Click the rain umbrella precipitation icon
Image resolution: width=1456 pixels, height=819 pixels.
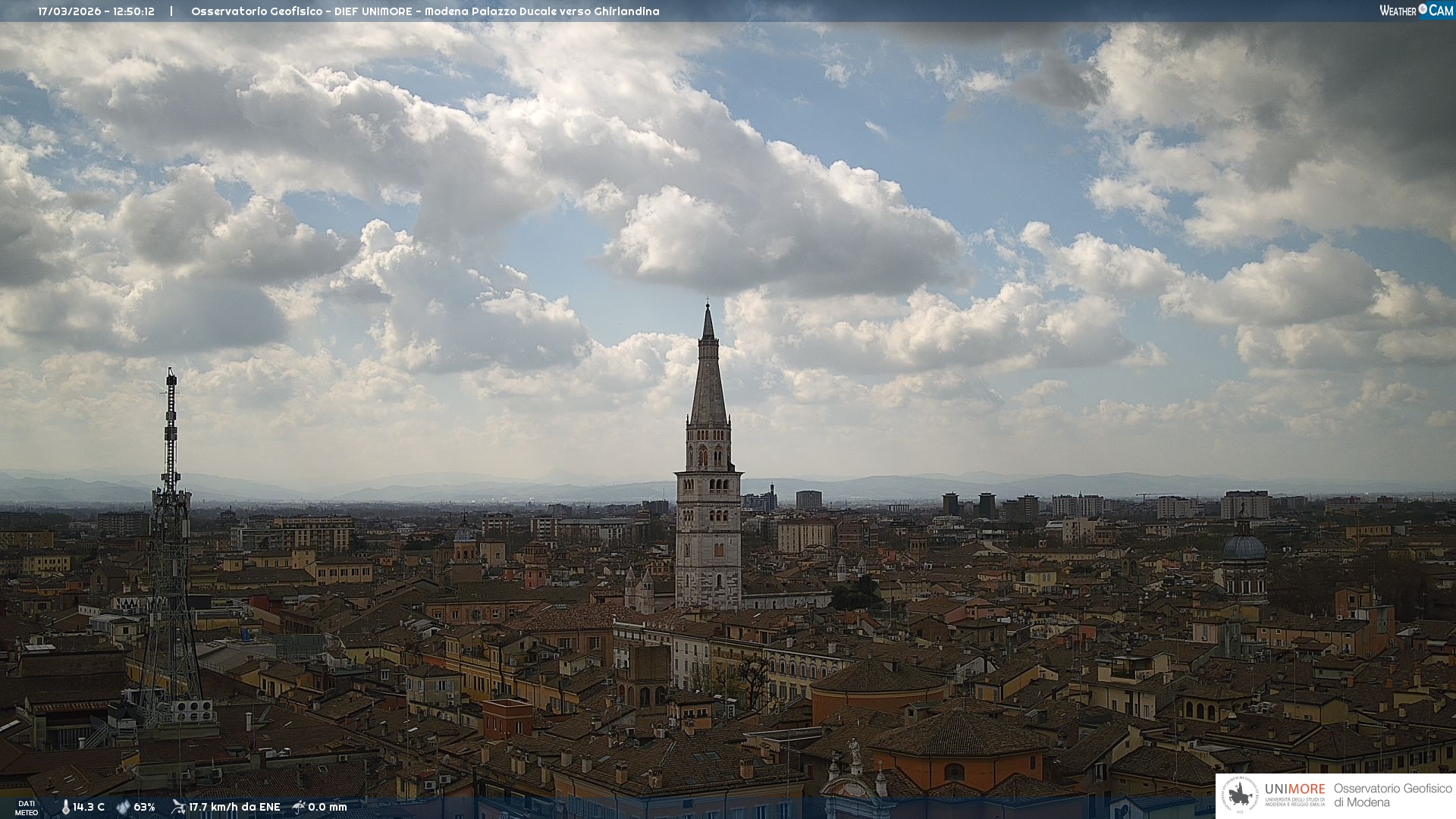pyautogui.click(x=299, y=807)
